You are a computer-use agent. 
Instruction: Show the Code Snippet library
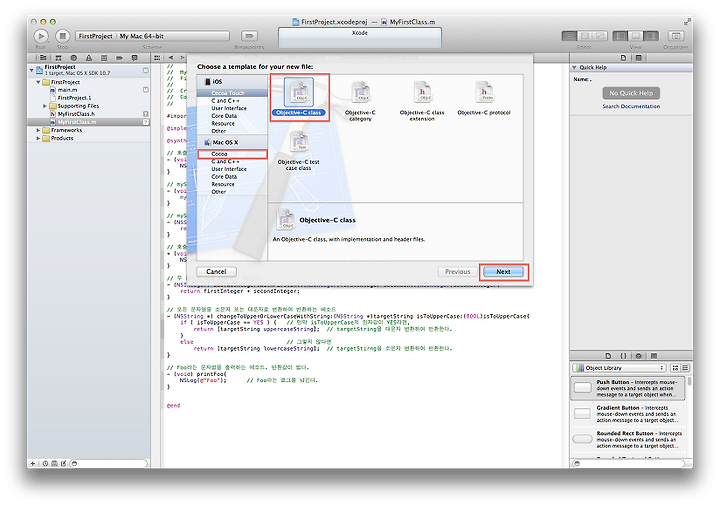[623, 356]
